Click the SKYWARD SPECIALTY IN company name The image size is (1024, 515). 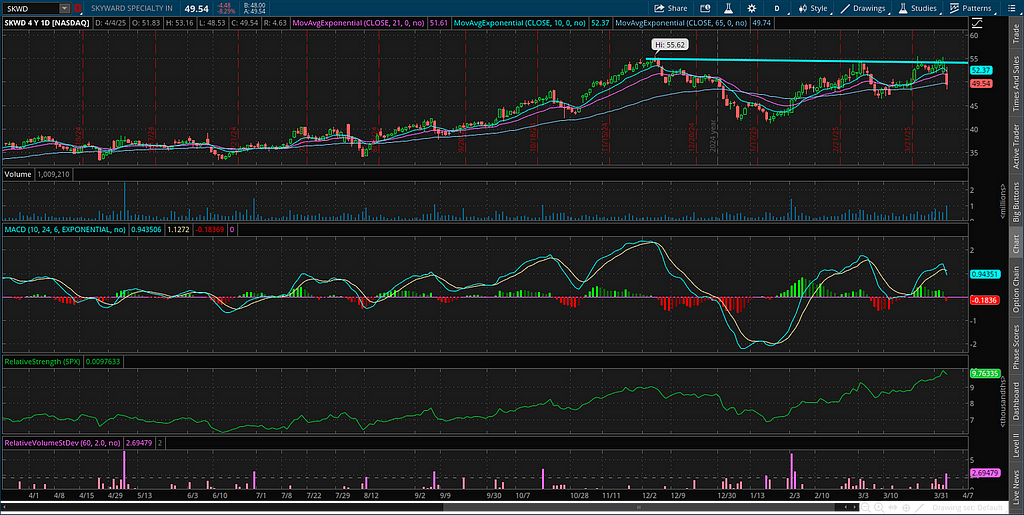(x=131, y=8)
